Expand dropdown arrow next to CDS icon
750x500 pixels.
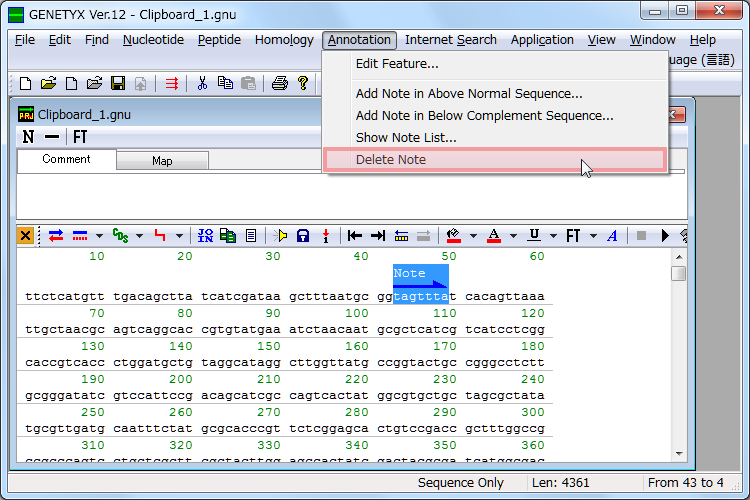(139, 235)
